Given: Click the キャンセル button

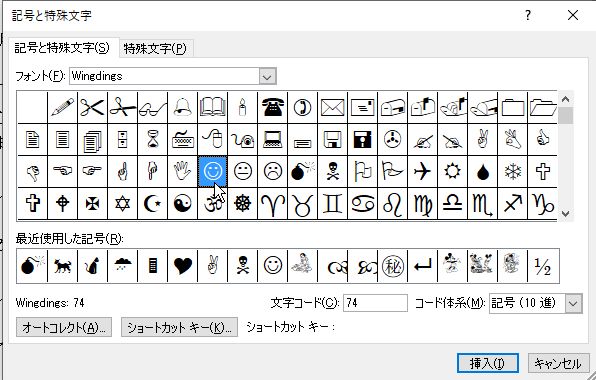Looking at the screenshot, I should [x=558, y=363].
